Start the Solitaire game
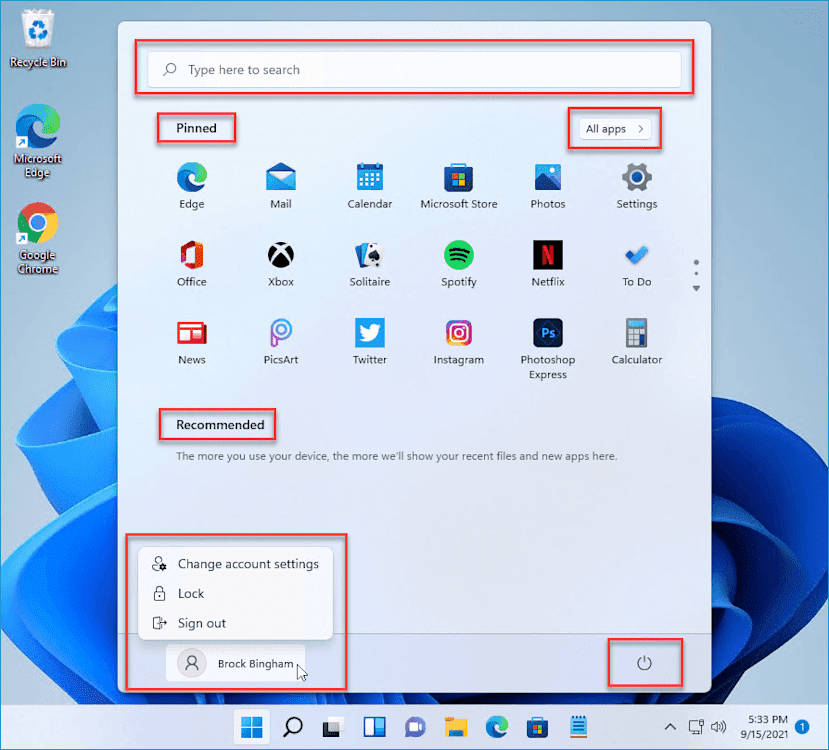This screenshot has width=829, height=750. [370, 263]
